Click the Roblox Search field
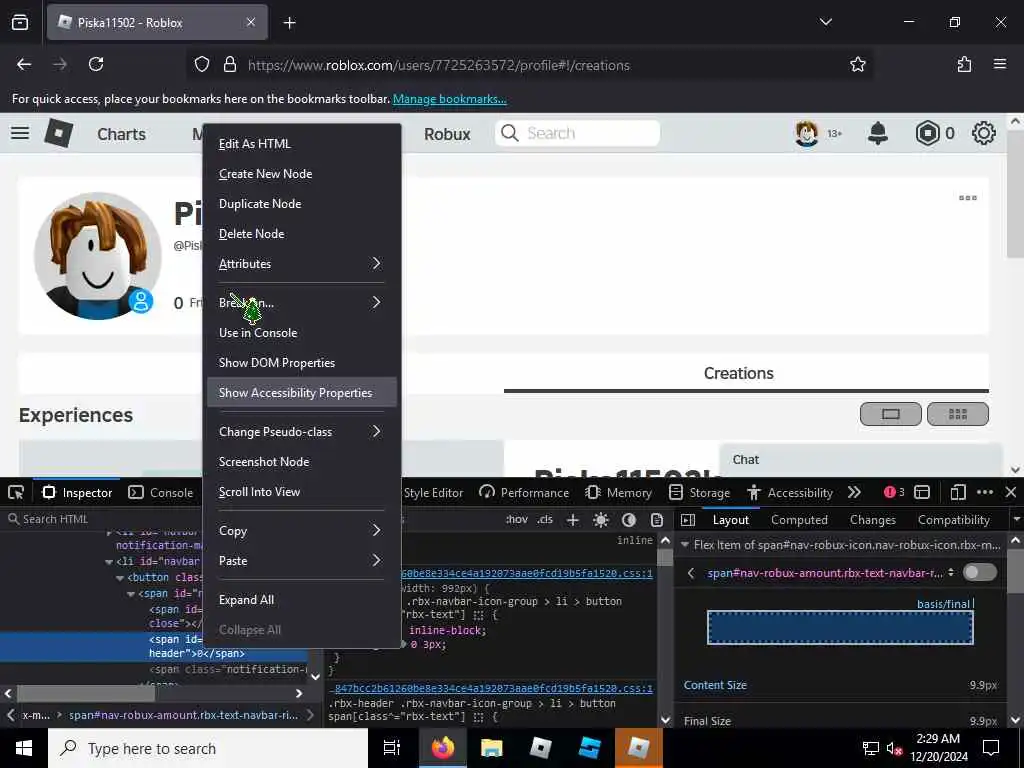 click(577, 133)
